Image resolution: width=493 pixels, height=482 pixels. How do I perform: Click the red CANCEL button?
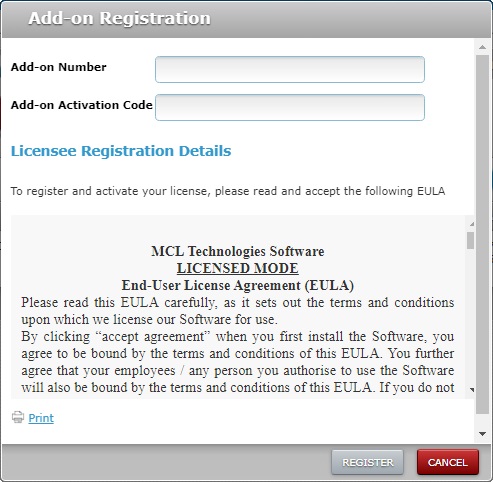pos(448,462)
